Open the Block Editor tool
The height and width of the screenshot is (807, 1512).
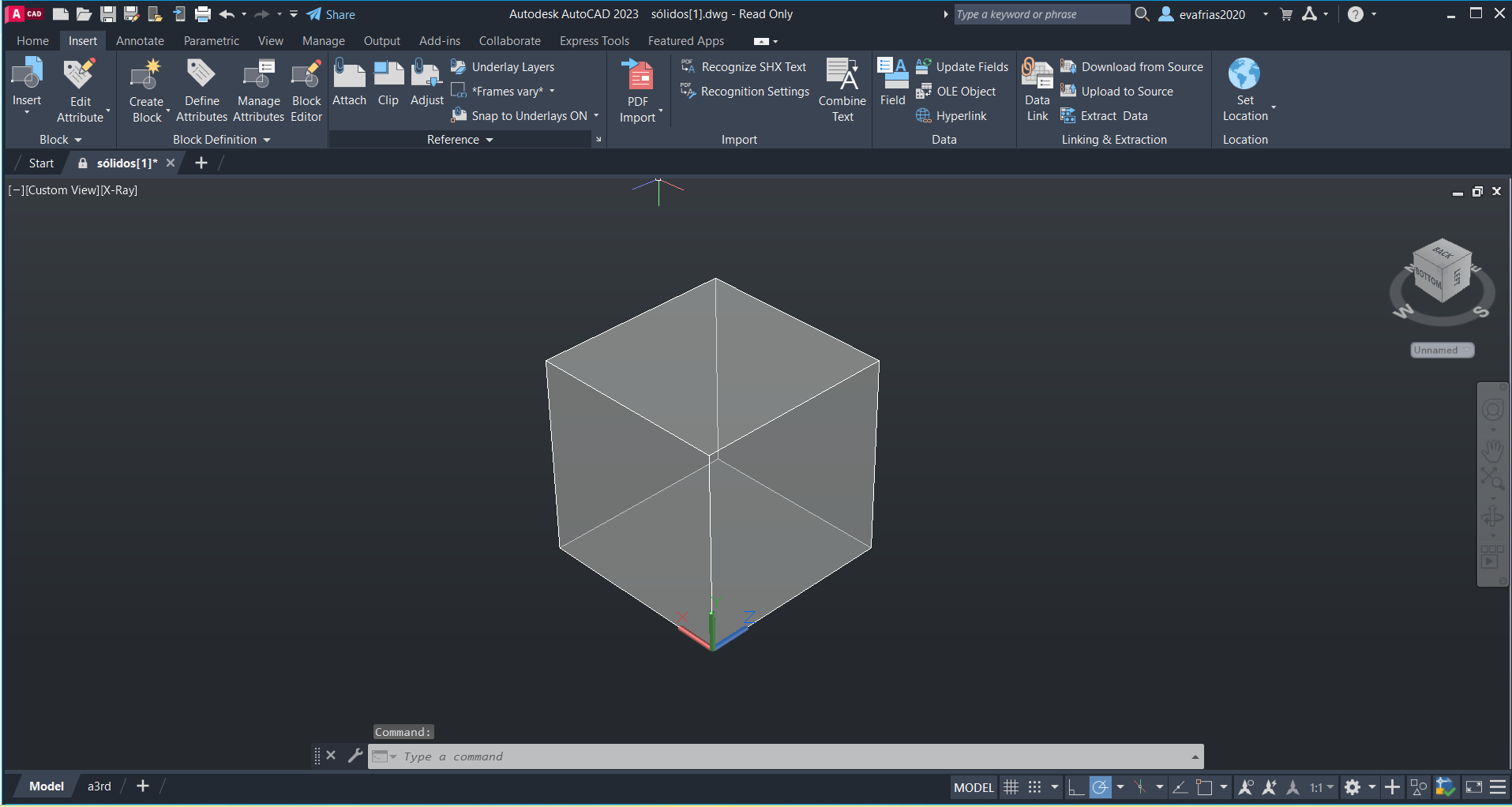pos(306,76)
